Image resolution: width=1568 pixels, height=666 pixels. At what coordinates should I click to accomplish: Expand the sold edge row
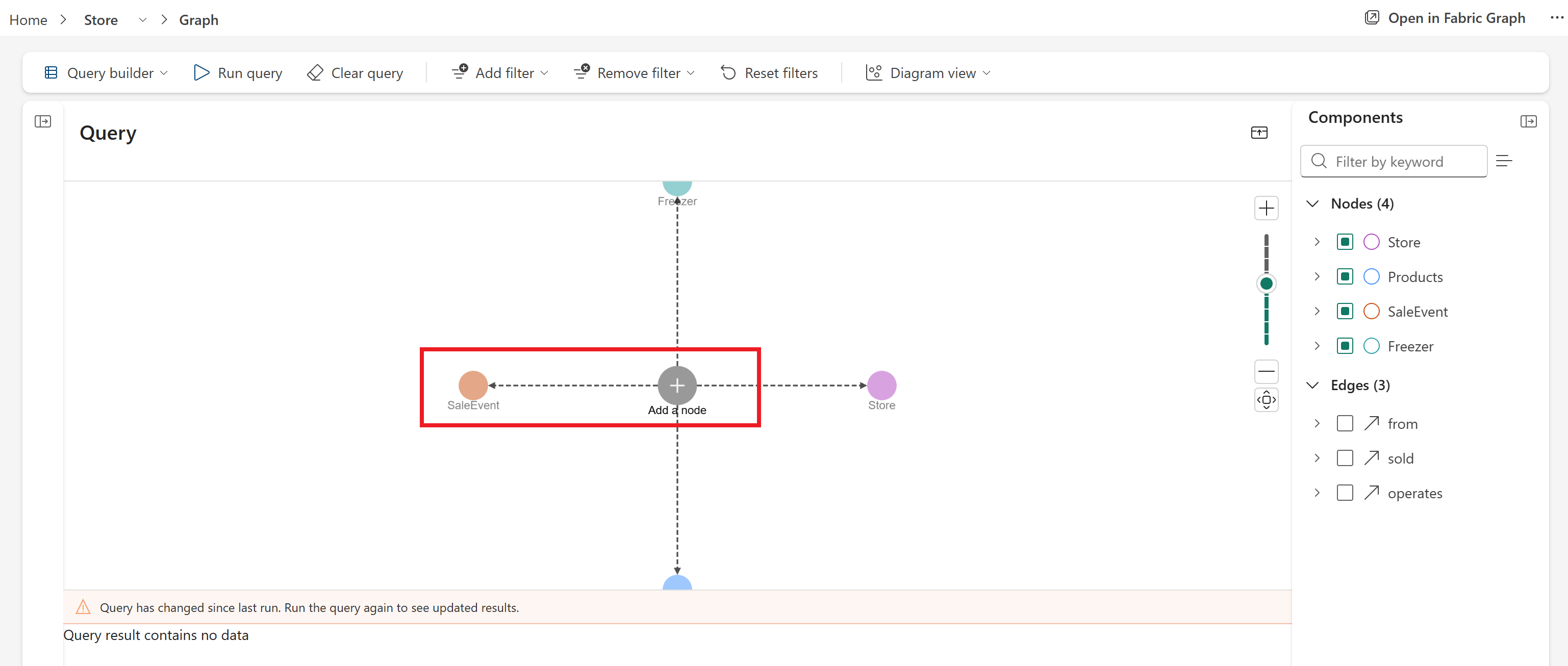pyautogui.click(x=1317, y=458)
